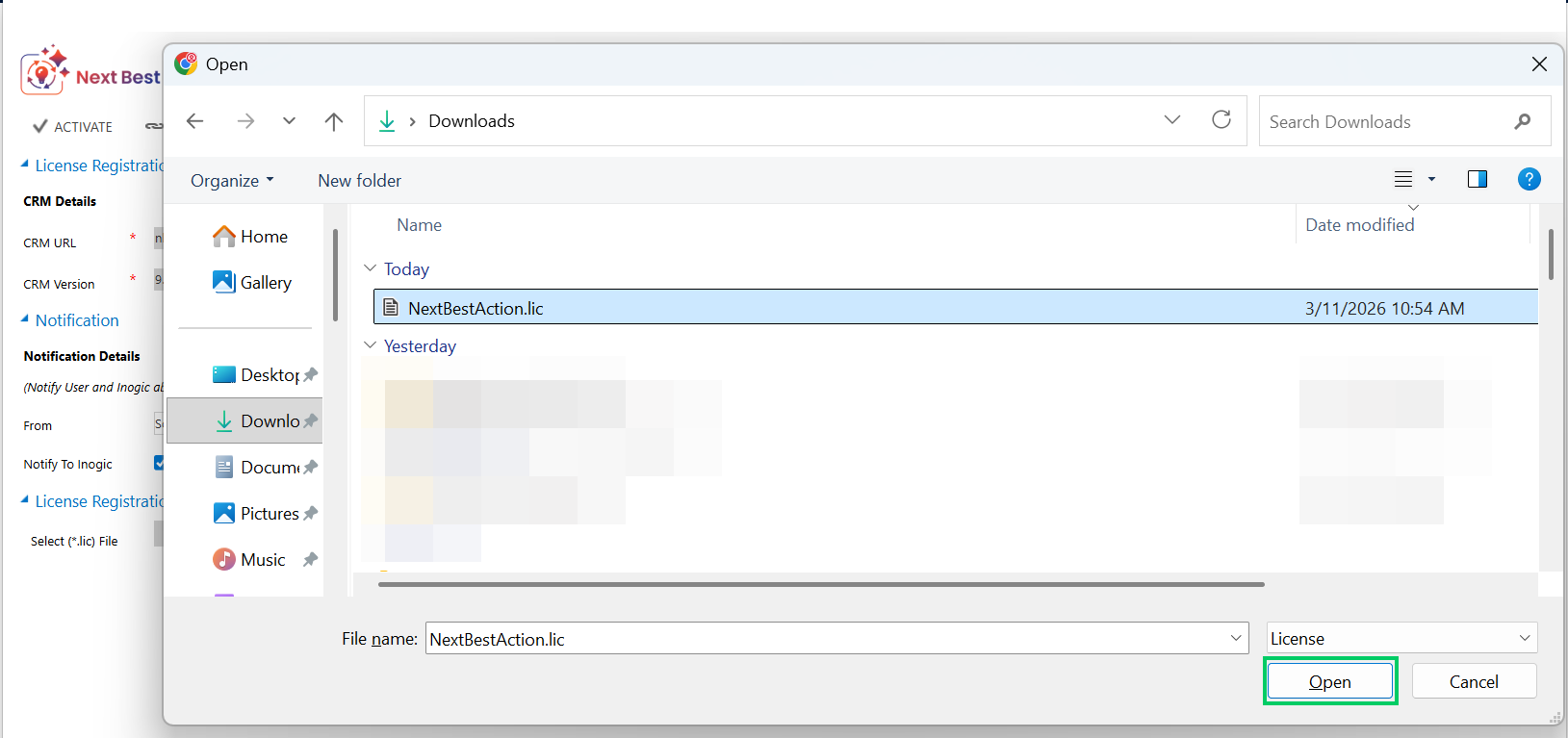
Task: Toggle the Notify To Inogic checkbox
Action: click(x=159, y=464)
